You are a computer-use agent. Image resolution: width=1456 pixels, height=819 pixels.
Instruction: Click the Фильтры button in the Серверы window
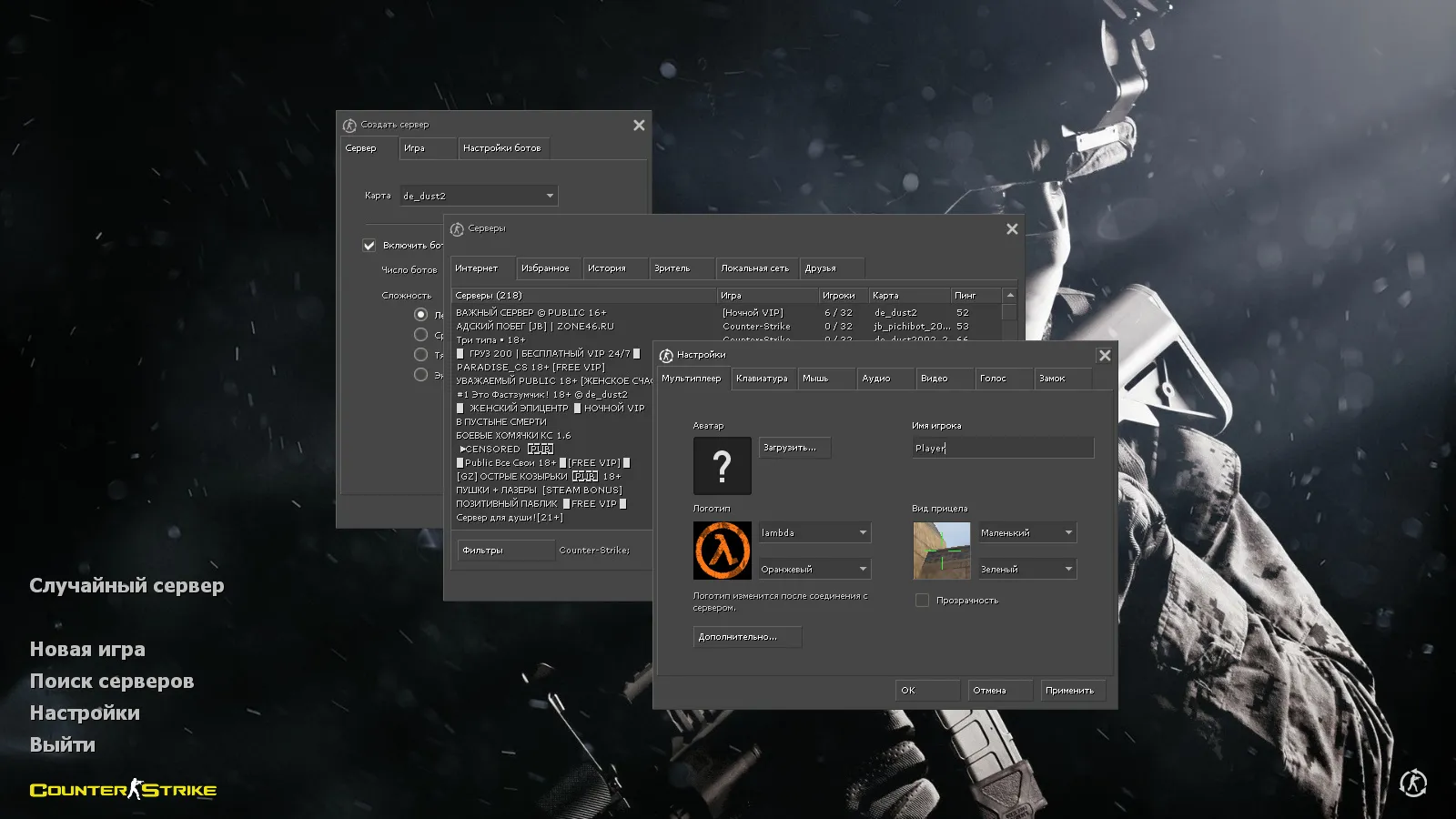click(x=505, y=550)
